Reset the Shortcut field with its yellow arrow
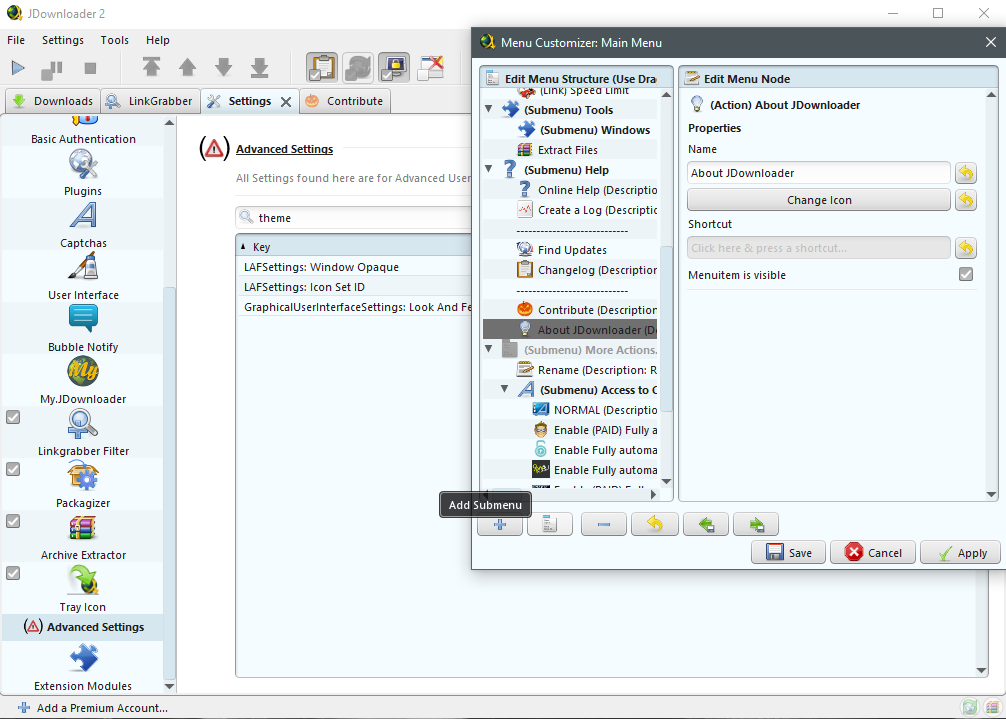The height and width of the screenshot is (719, 1006). [966, 248]
